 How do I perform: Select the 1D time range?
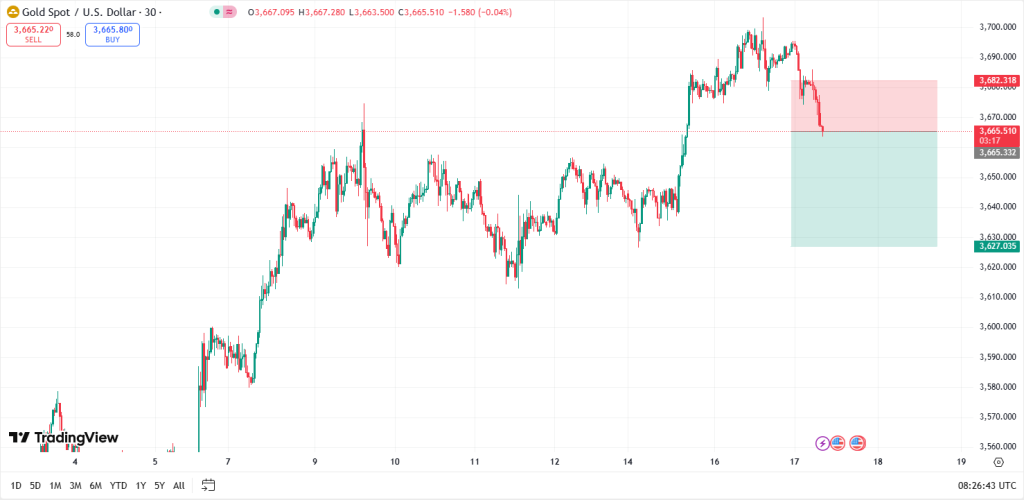click(x=16, y=485)
